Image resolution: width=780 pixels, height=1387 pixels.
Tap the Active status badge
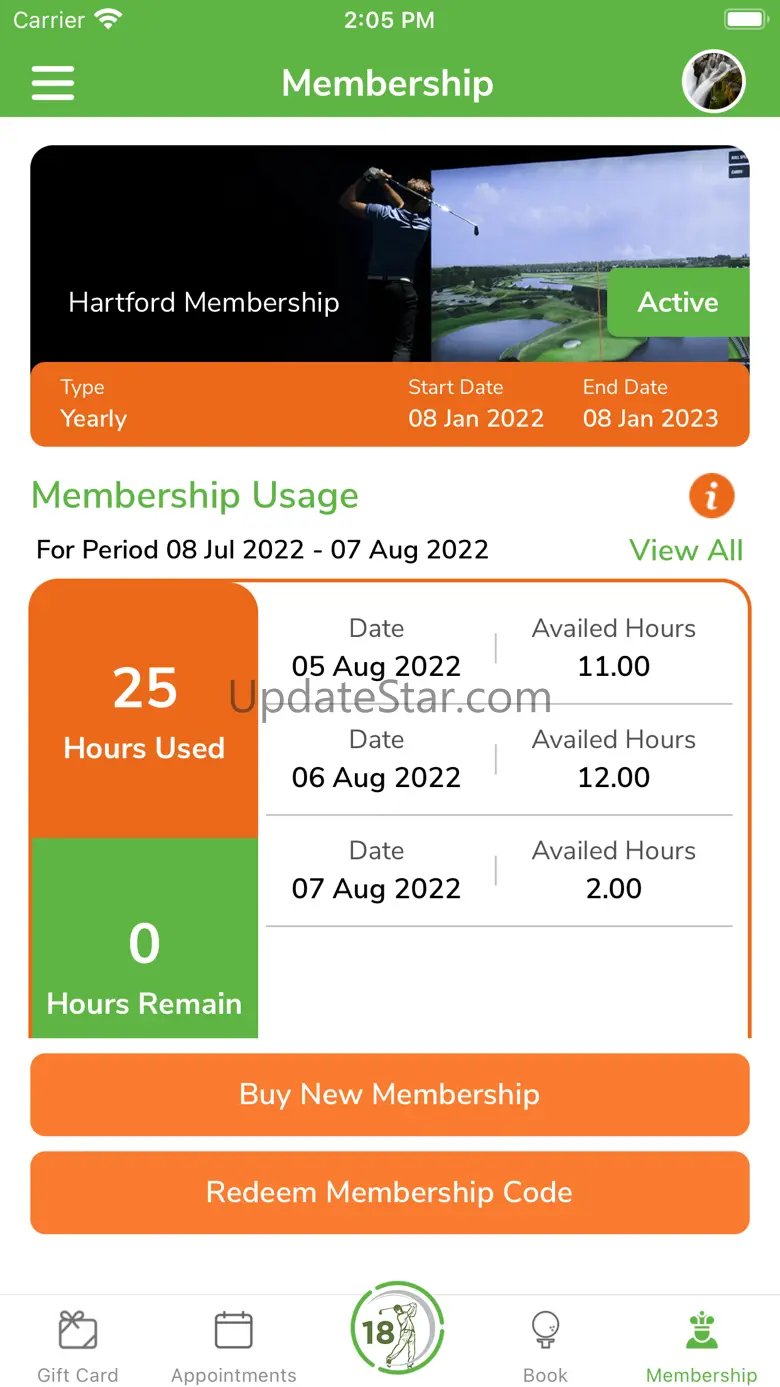click(678, 302)
